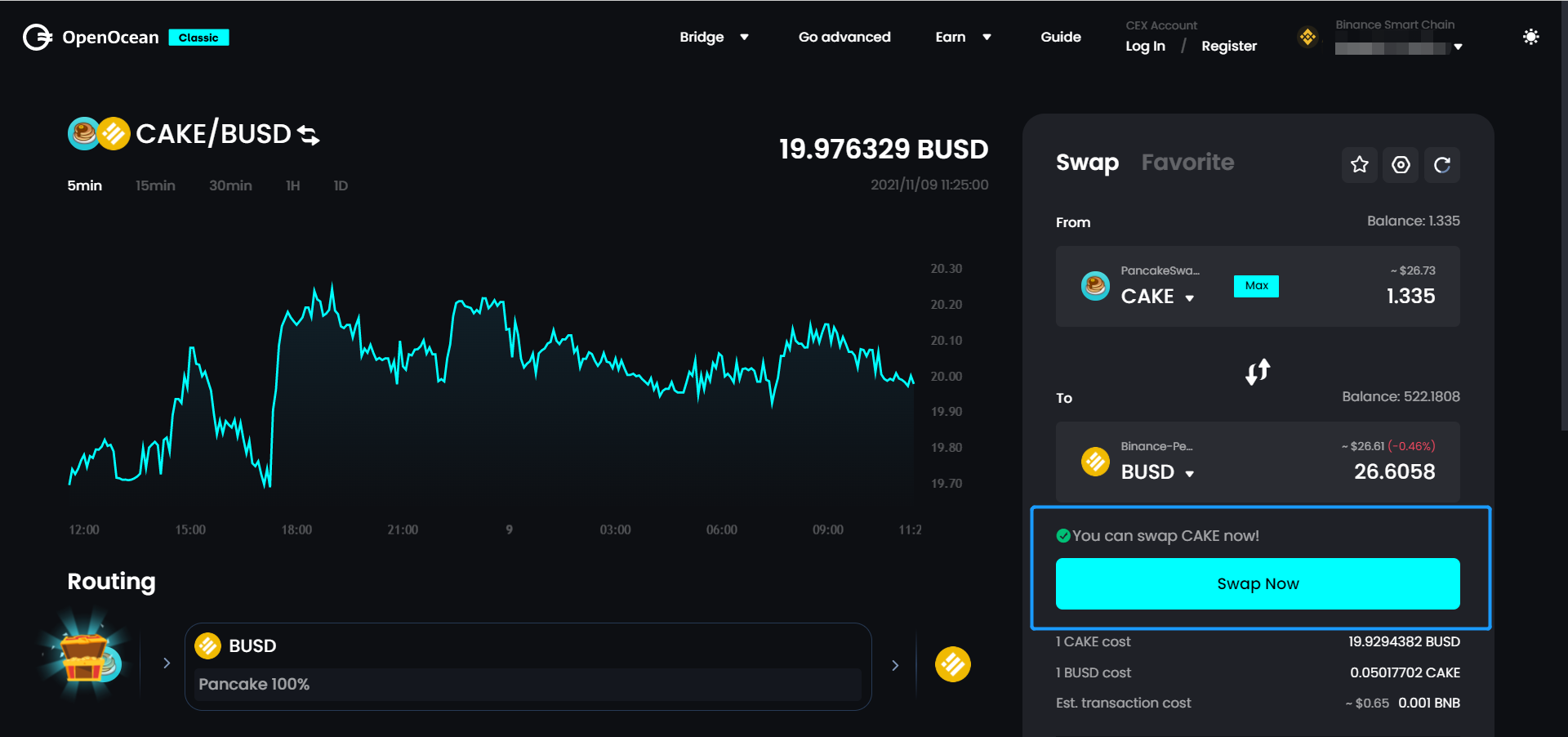Toggle the light/dark theme sun icon
The height and width of the screenshot is (737, 1568).
(1531, 37)
